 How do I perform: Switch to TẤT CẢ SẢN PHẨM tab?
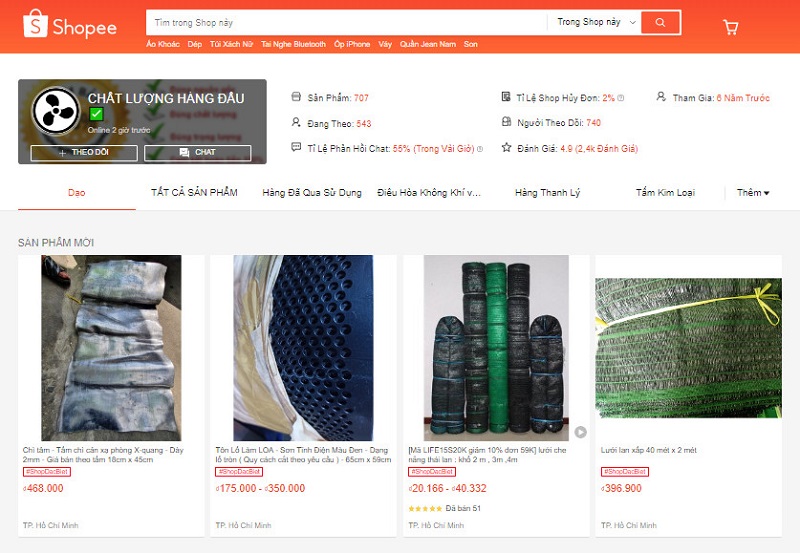pyautogui.click(x=194, y=193)
